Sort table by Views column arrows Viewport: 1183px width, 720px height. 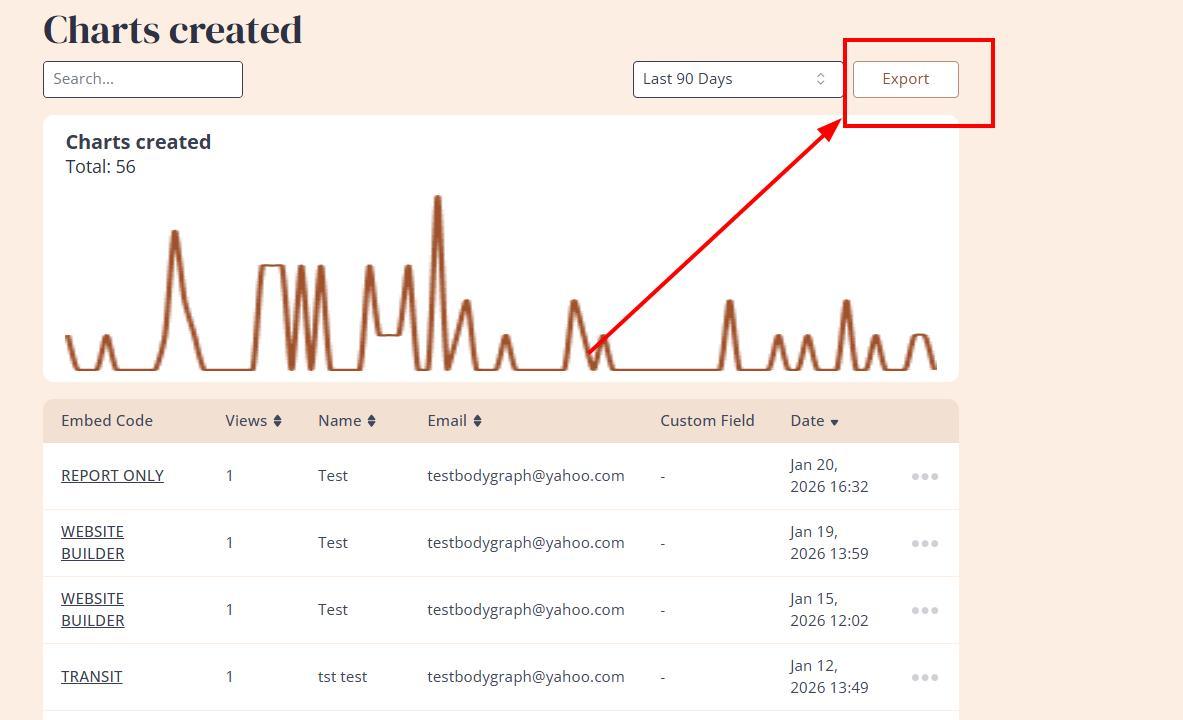click(x=277, y=421)
